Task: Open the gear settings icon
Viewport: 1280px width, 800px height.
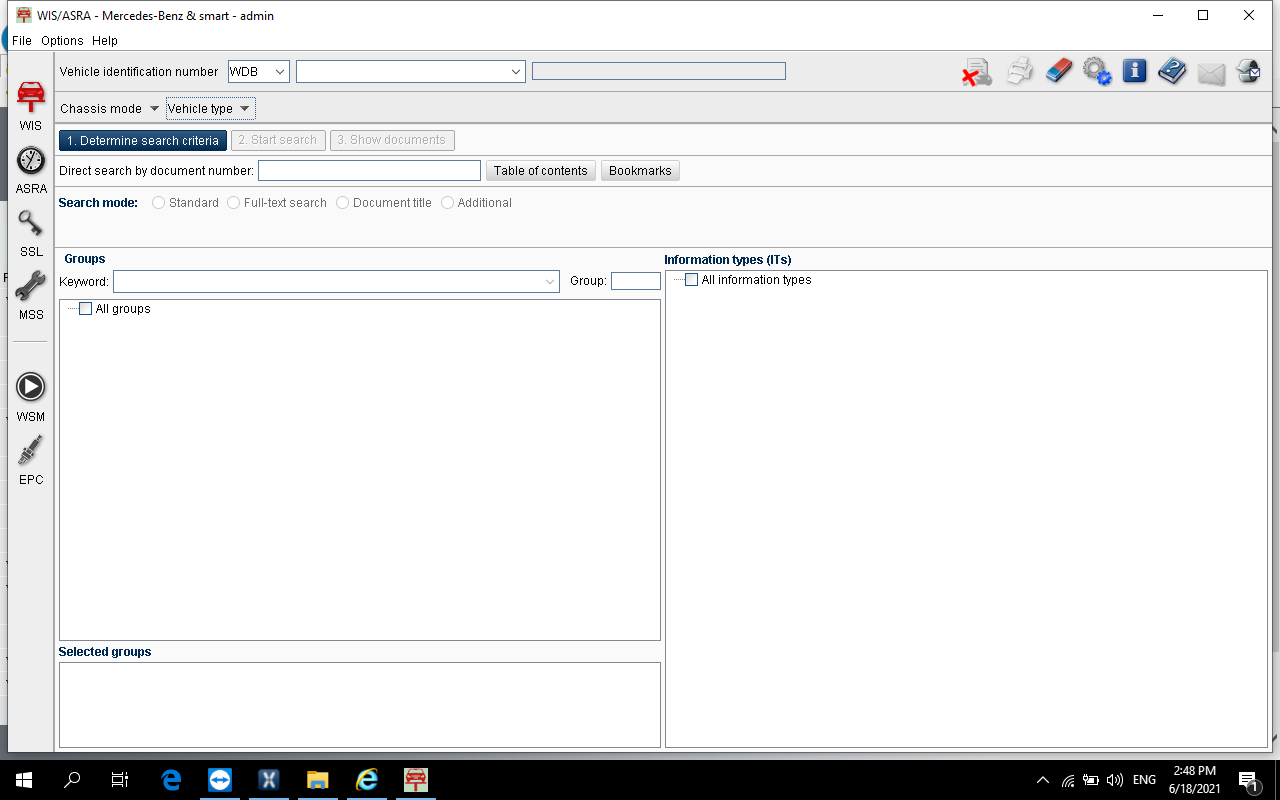Action: [x=1097, y=72]
